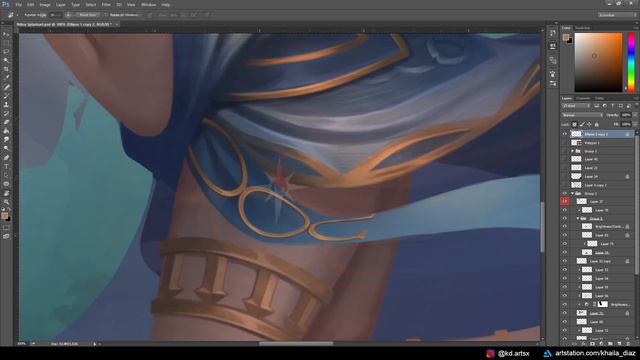This screenshot has height=360, width=640.
Task: Open the Window menu
Action: pyautogui.click(x=148, y=5)
